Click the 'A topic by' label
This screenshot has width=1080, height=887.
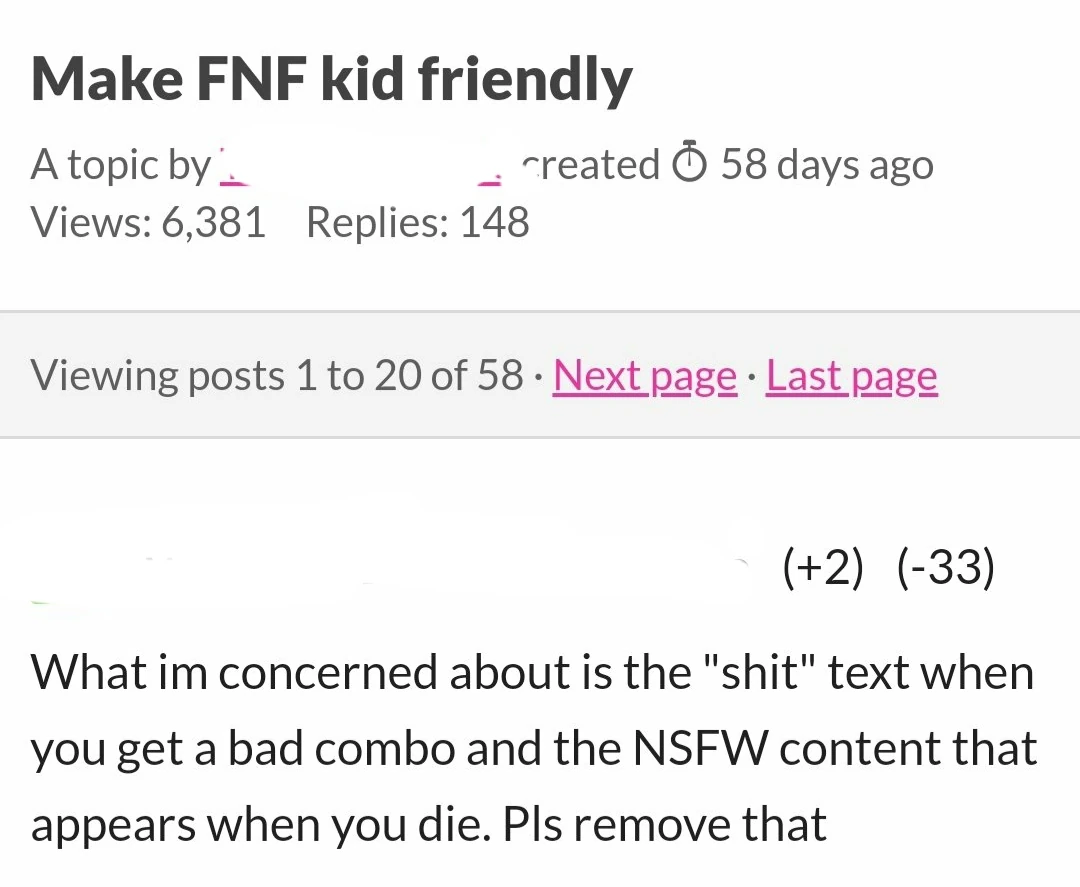click(x=120, y=165)
